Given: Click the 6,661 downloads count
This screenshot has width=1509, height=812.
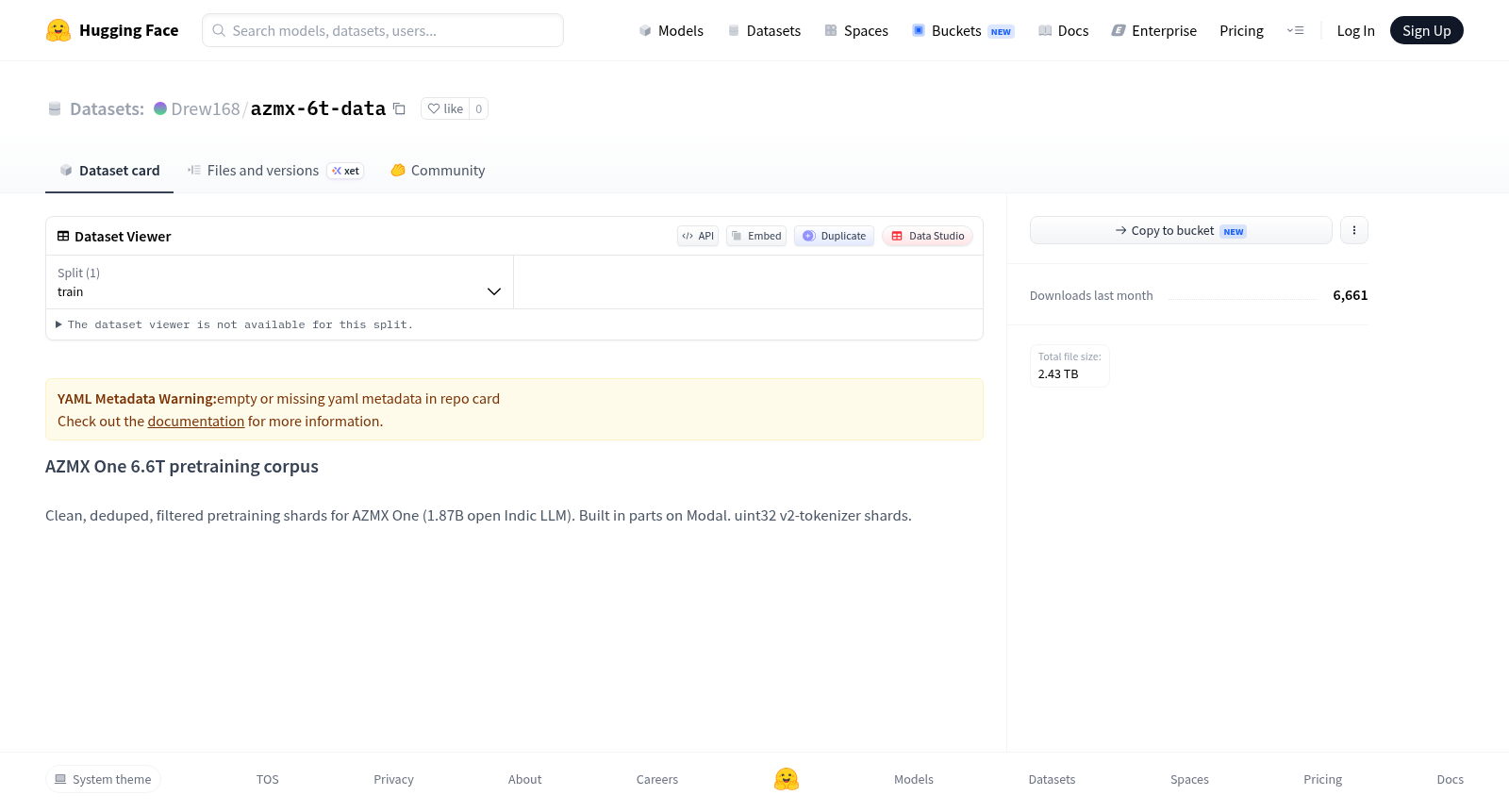Looking at the screenshot, I should [x=1351, y=295].
